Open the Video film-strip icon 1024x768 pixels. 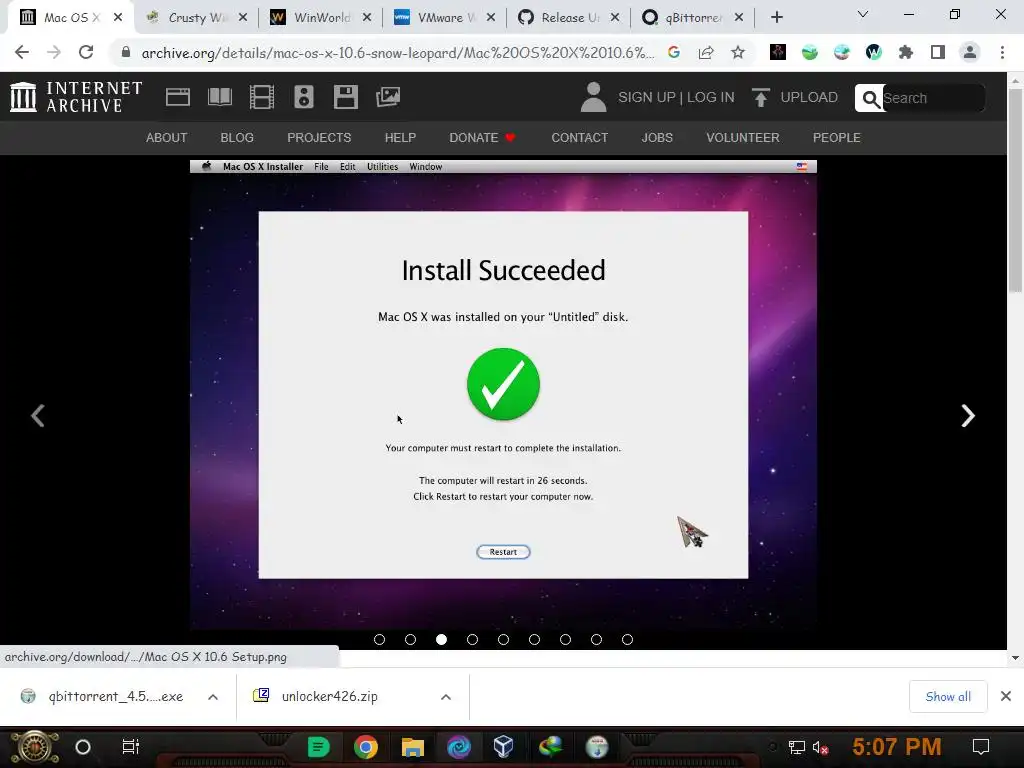pyautogui.click(x=262, y=97)
